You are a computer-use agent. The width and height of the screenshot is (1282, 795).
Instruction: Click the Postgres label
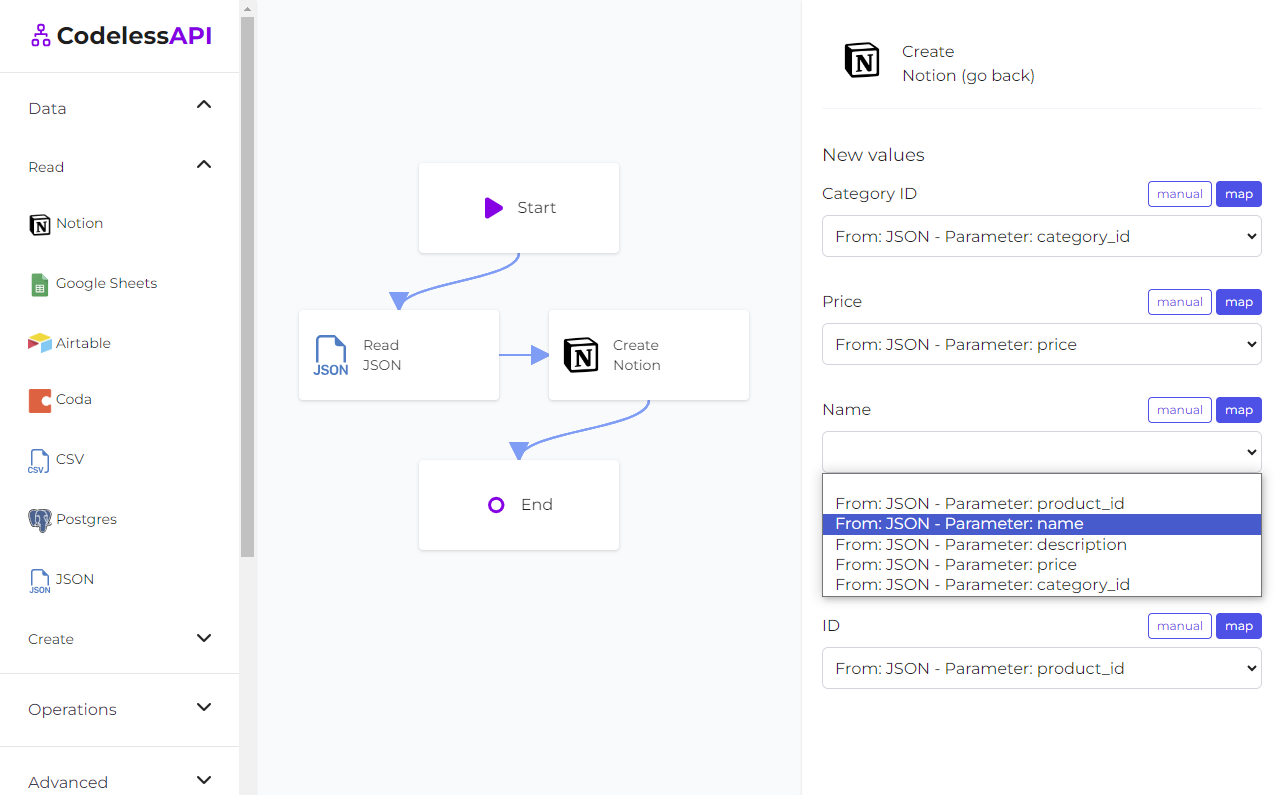pos(86,519)
